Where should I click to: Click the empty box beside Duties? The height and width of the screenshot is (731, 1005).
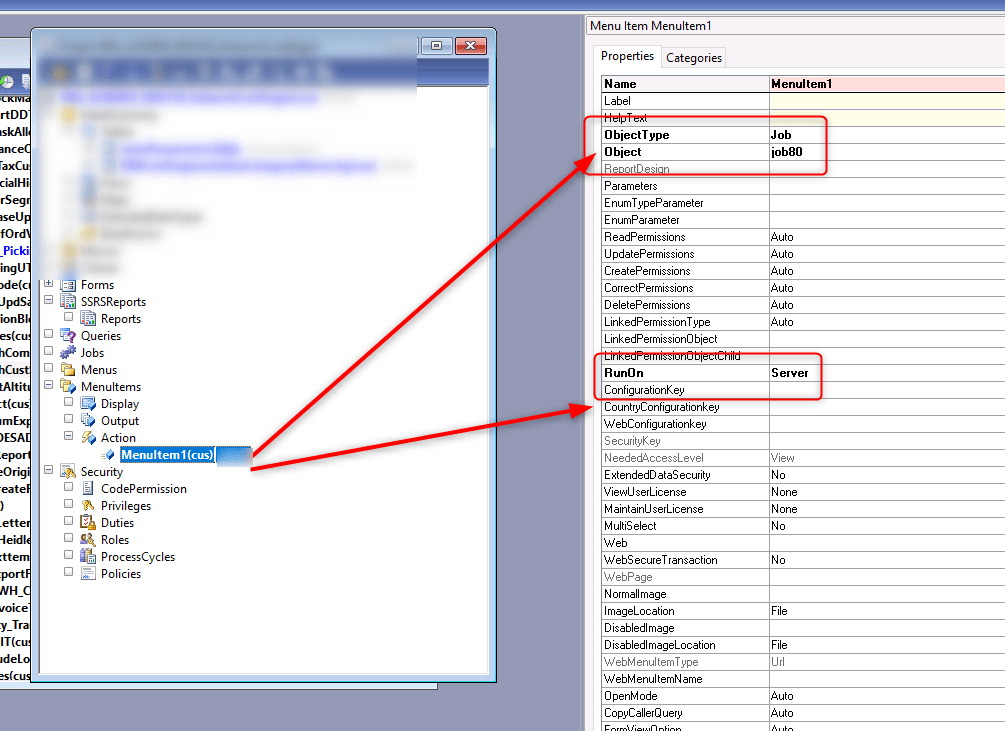69,522
